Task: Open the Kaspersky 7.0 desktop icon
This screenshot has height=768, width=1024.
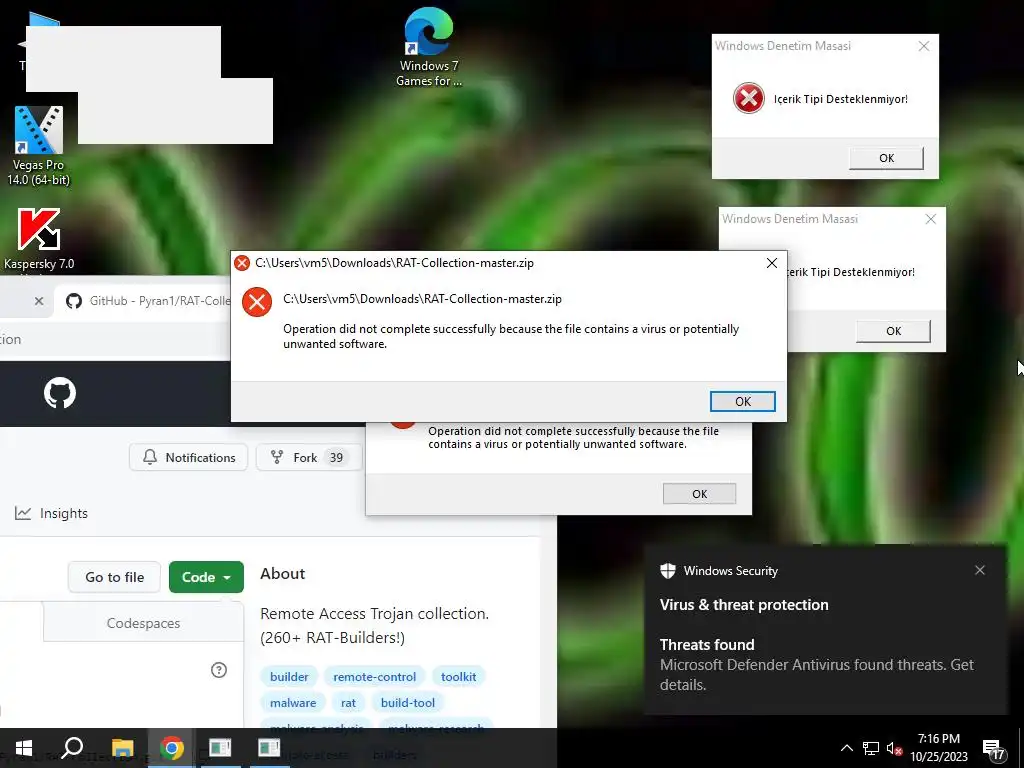Action: [x=39, y=239]
